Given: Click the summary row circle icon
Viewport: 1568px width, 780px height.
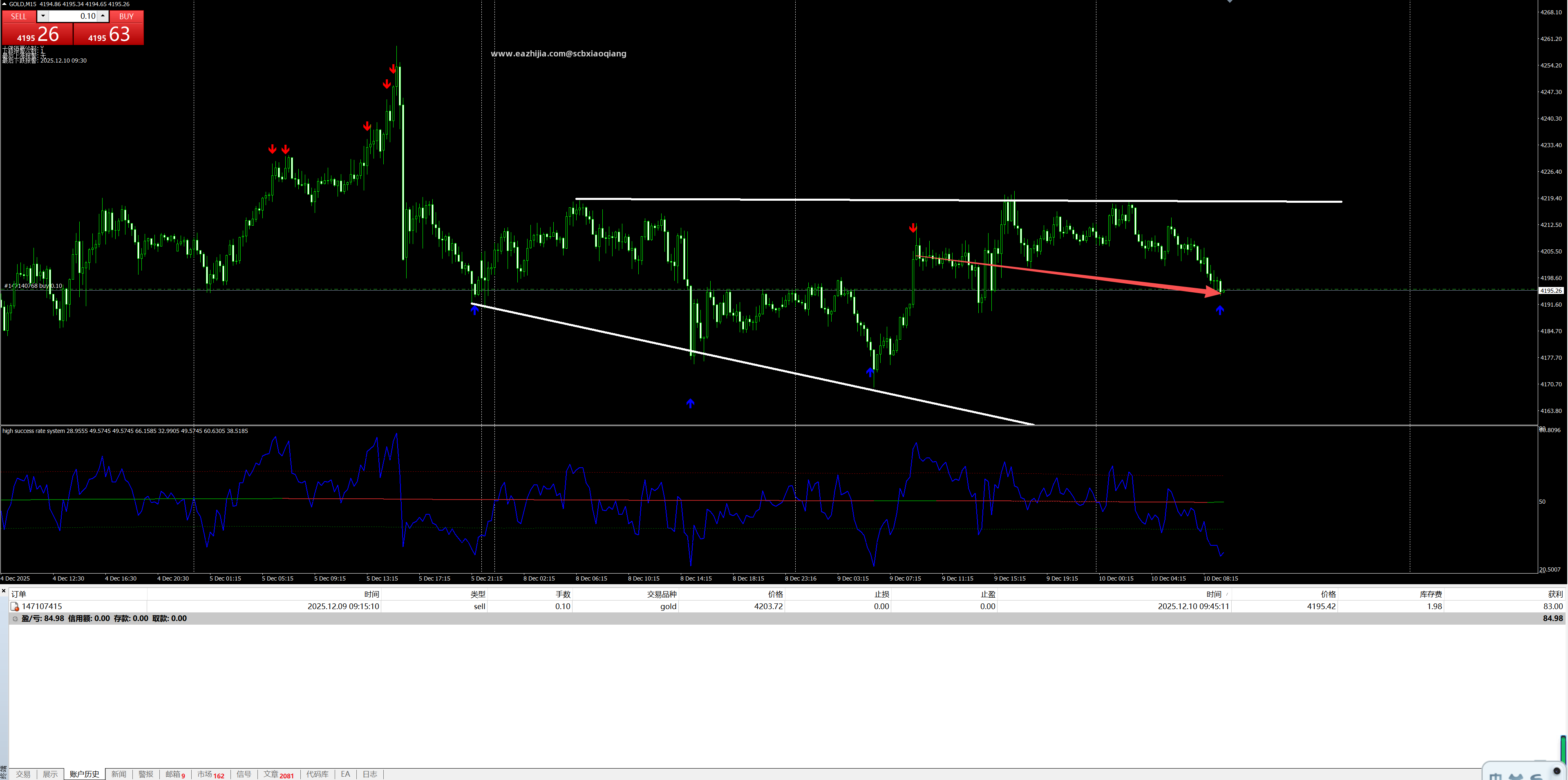Looking at the screenshot, I should tap(15, 619).
